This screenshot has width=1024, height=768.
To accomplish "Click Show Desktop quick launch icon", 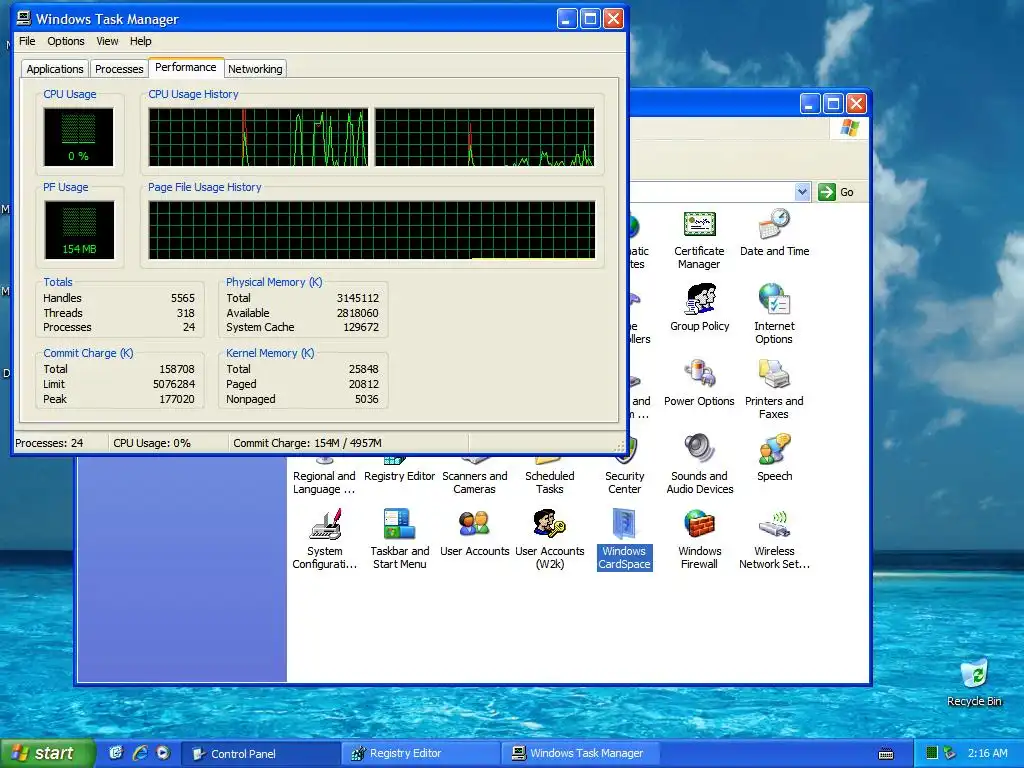I will click(x=116, y=753).
